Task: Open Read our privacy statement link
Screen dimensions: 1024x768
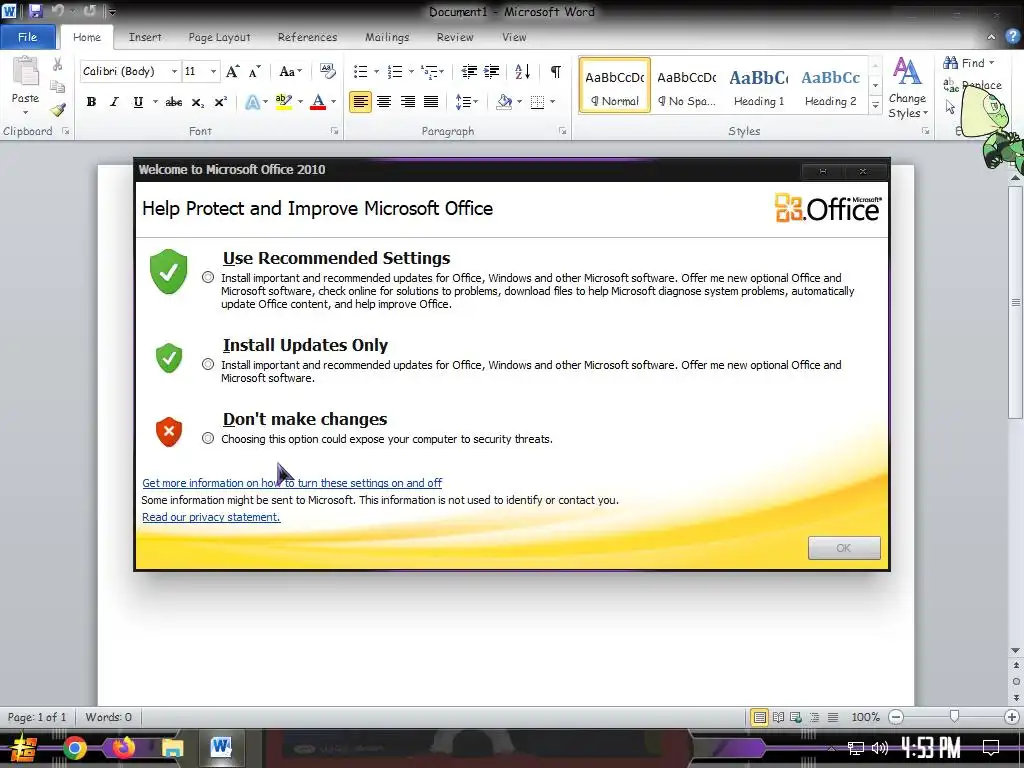Action: pyautogui.click(x=211, y=517)
